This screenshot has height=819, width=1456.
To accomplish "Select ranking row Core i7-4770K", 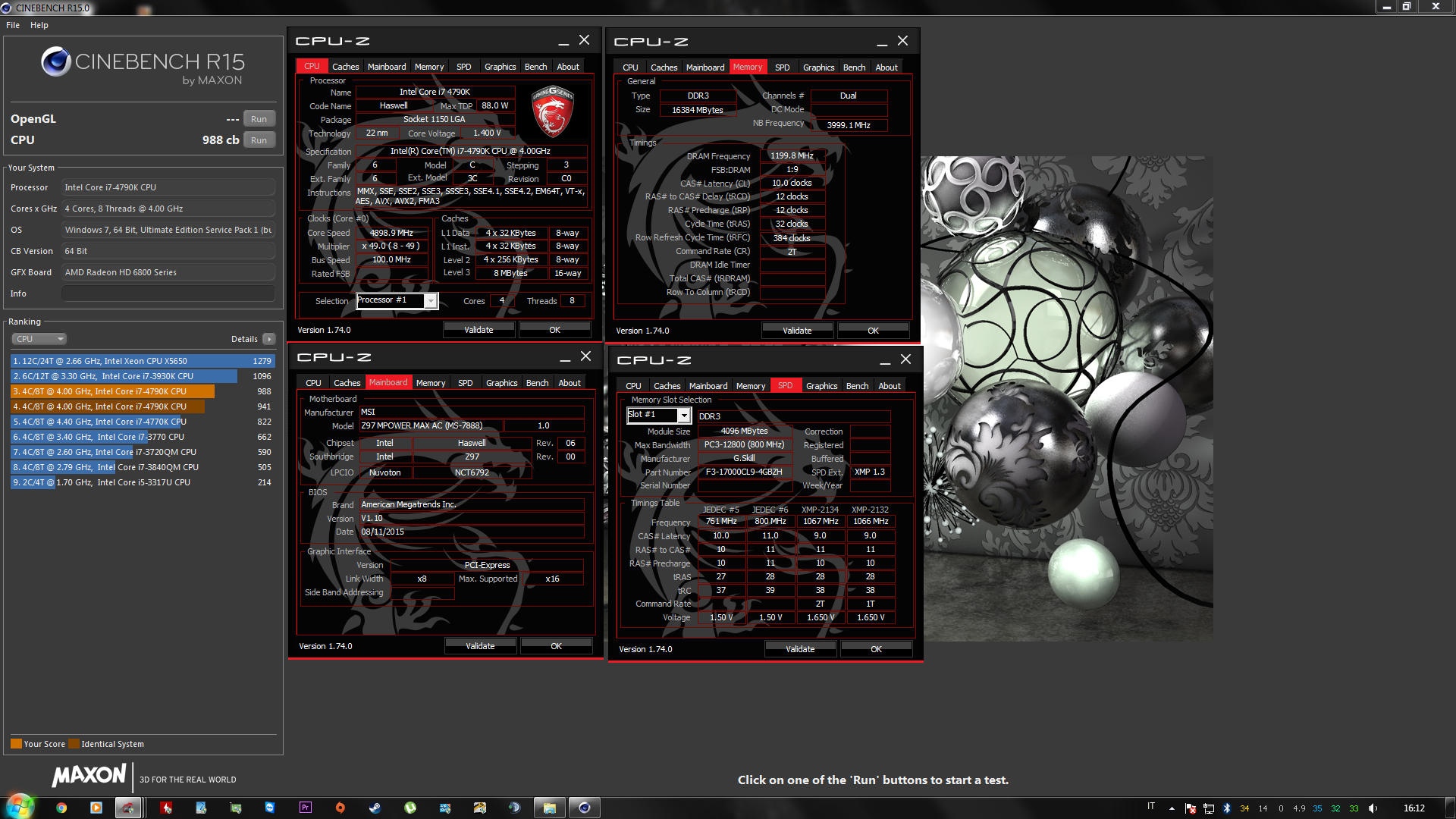I will click(142, 422).
